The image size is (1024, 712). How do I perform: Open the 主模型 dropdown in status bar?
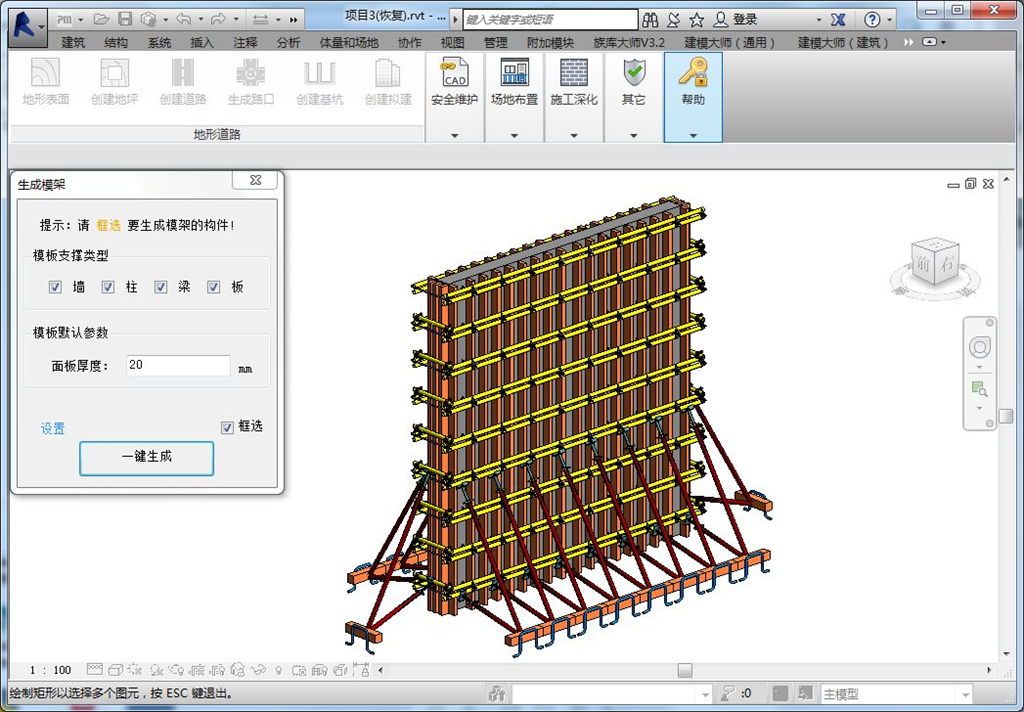895,694
